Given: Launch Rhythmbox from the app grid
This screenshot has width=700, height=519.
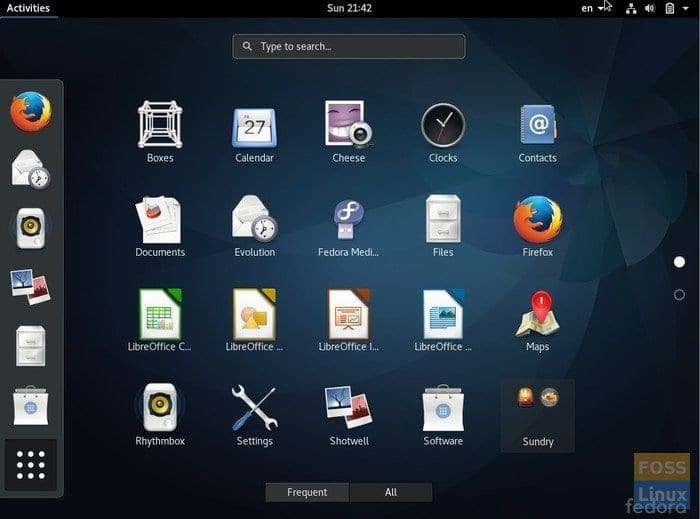Looking at the screenshot, I should tap(160, 415).
